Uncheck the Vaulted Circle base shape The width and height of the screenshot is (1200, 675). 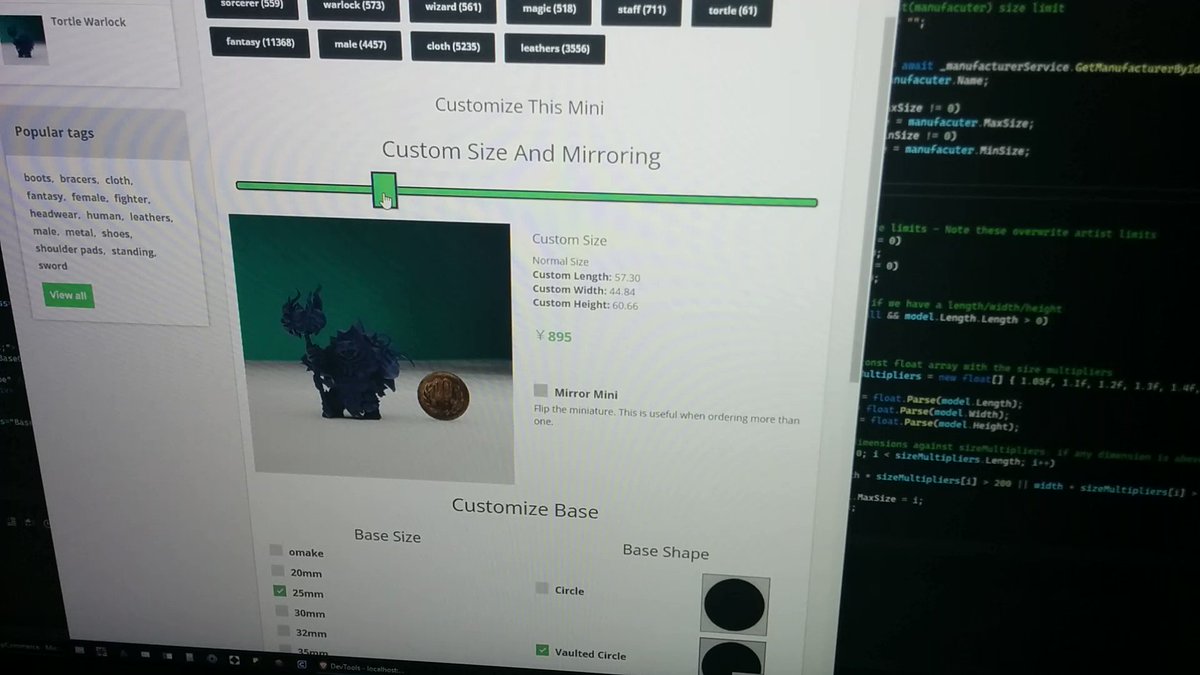pyautogui.click(x=543, y=651)
